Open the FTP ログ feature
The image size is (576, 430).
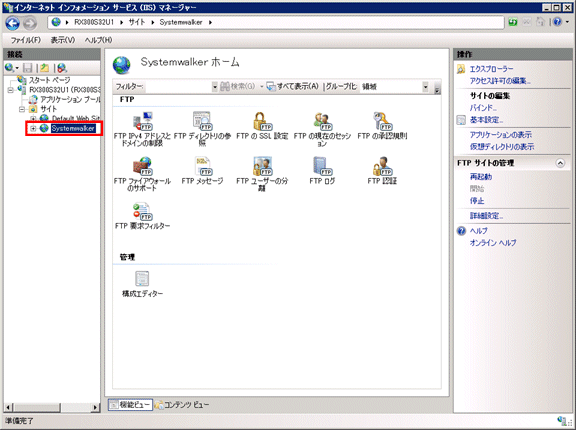click(x=322, y=171)
